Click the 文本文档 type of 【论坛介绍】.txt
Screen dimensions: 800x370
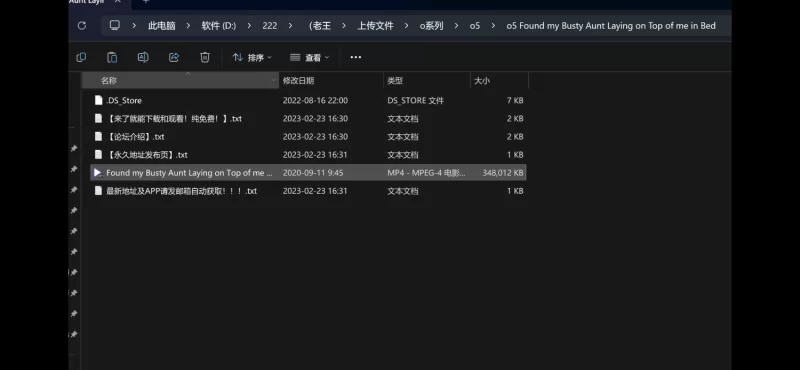403,136
